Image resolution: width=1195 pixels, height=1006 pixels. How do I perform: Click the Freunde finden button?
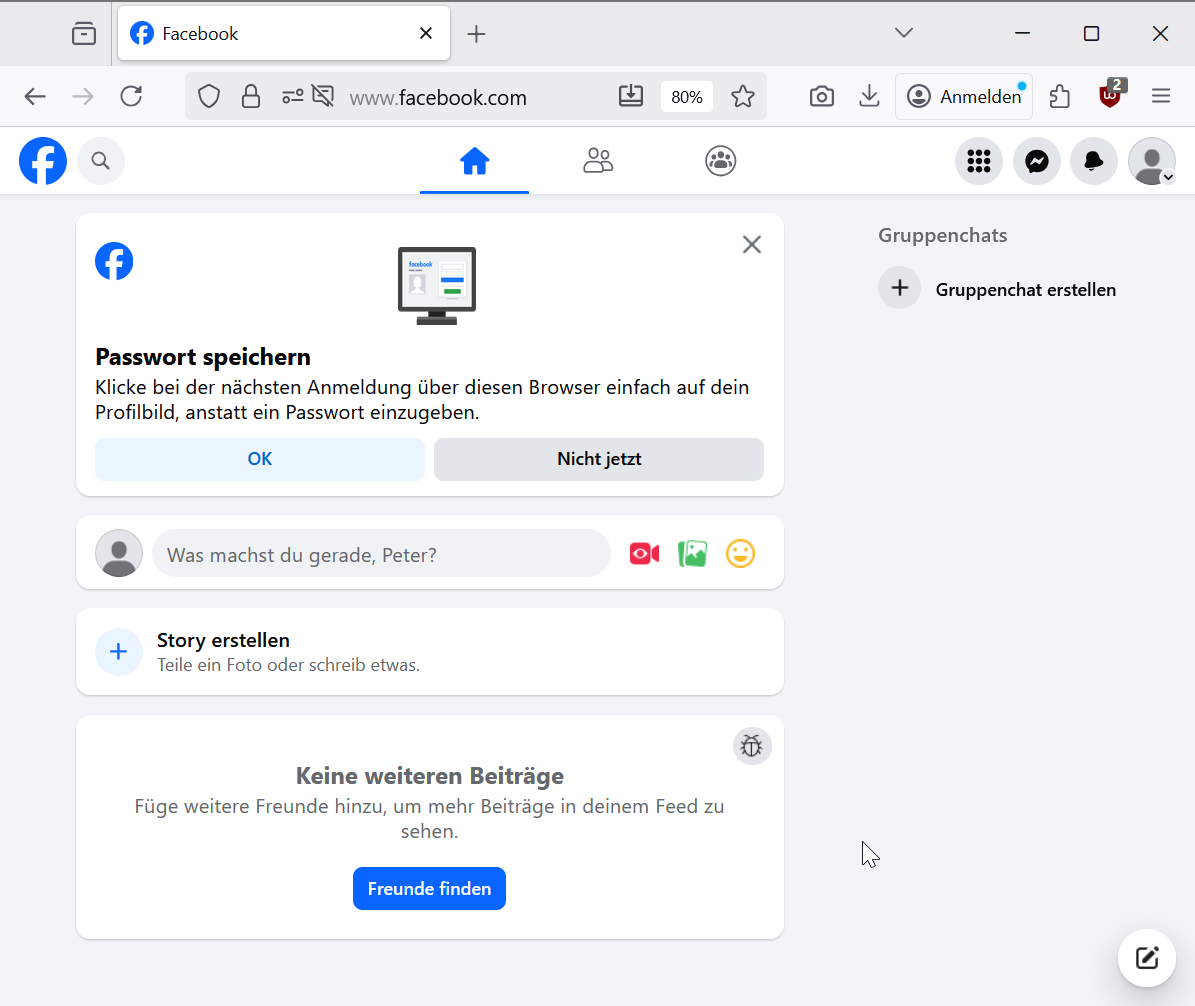429,888
